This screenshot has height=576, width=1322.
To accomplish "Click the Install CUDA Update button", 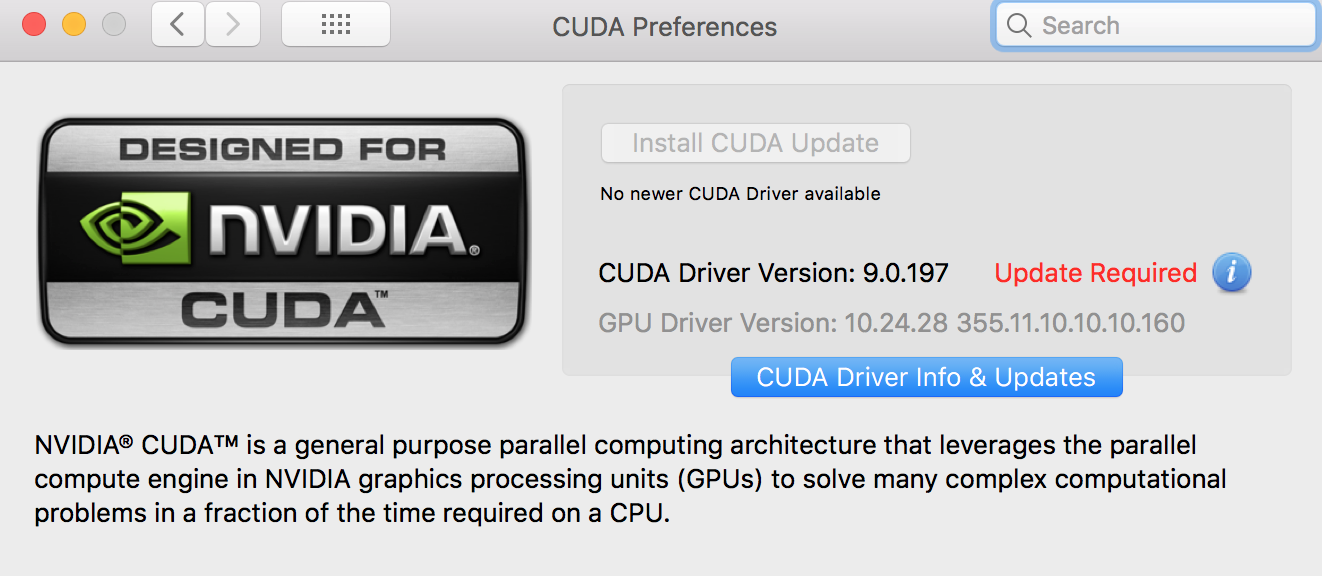I will click(x=755, y=143).
